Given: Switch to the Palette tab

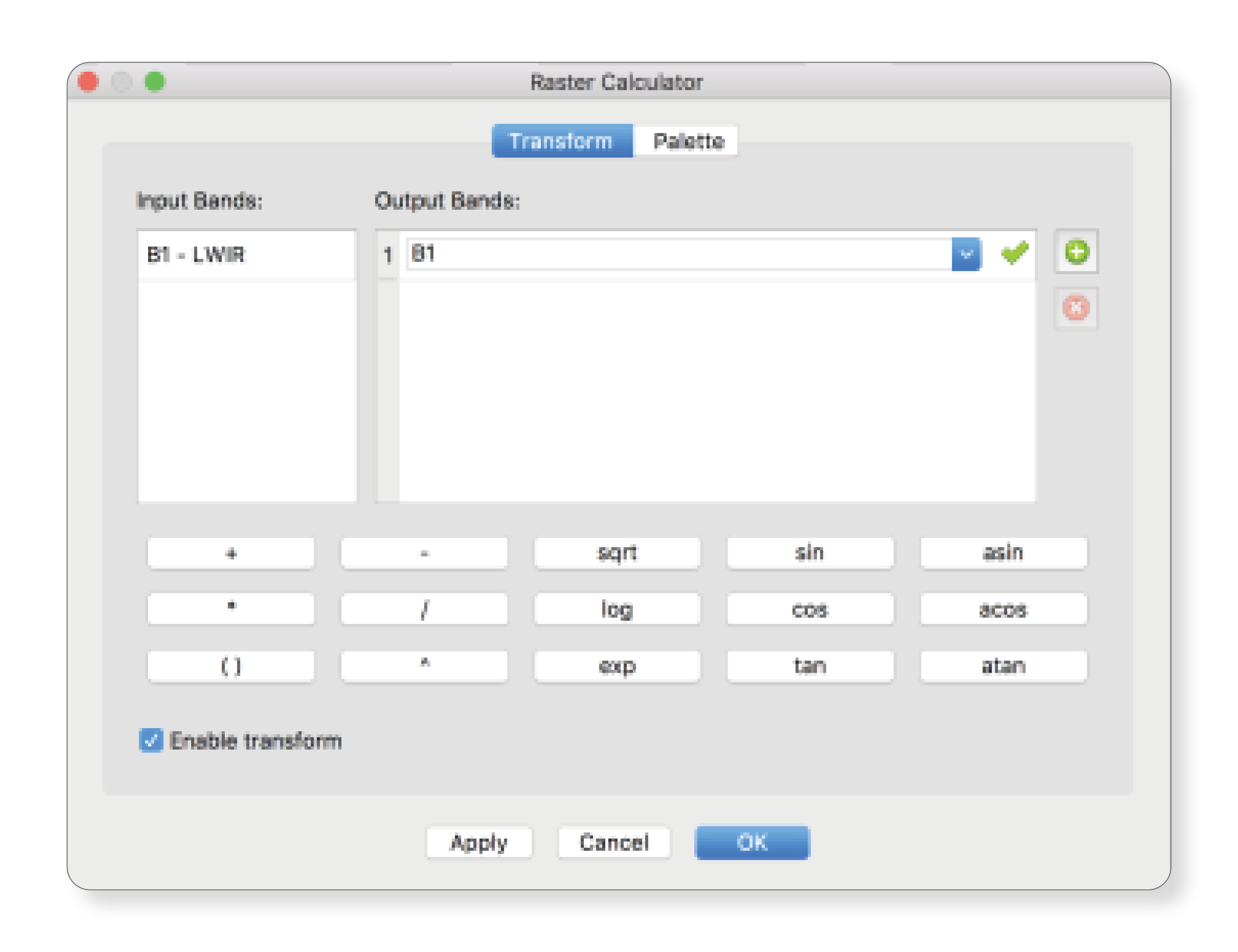Looking at the screenshot, I should [688, 141].
